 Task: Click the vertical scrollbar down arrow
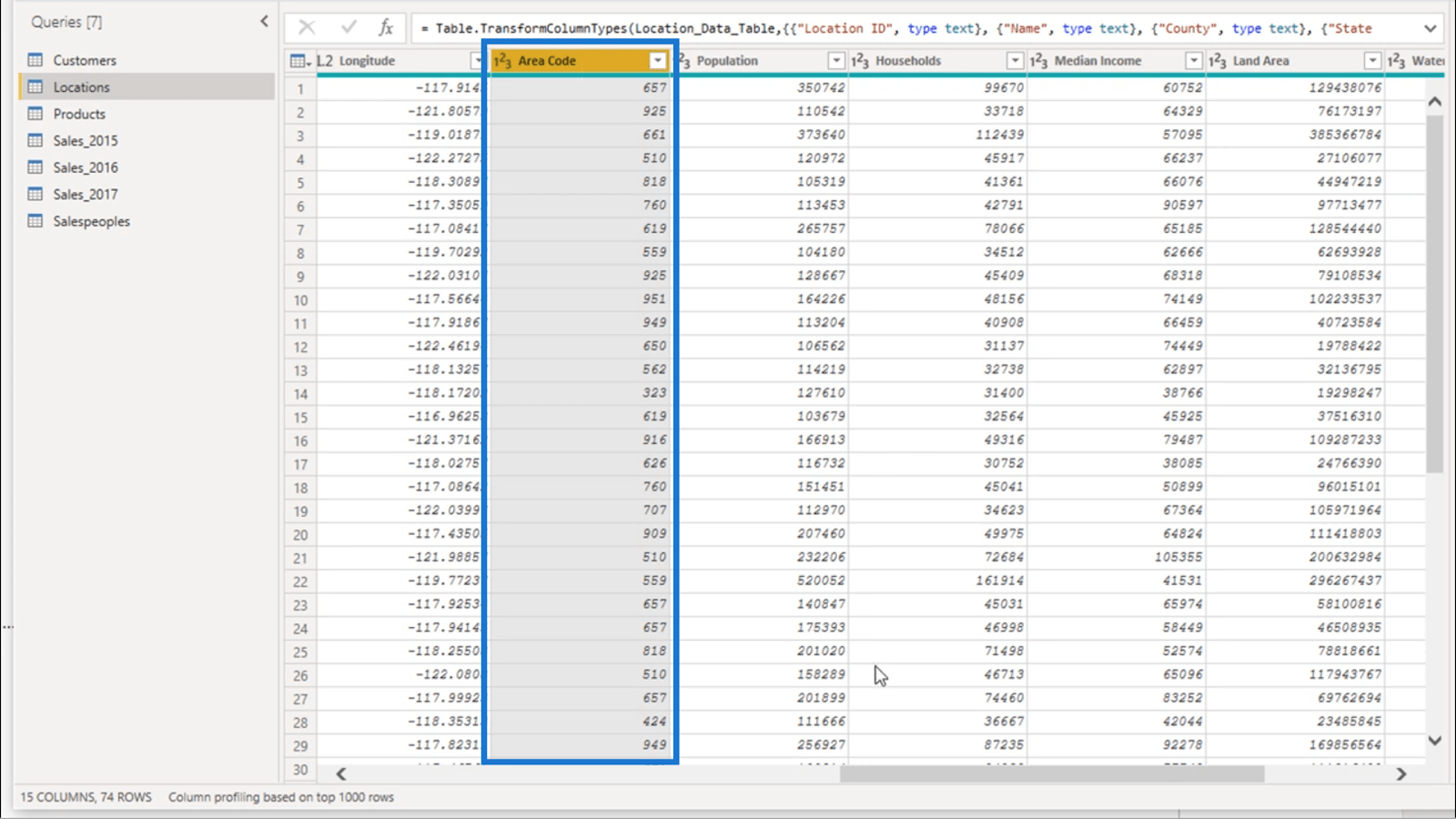1435,741
